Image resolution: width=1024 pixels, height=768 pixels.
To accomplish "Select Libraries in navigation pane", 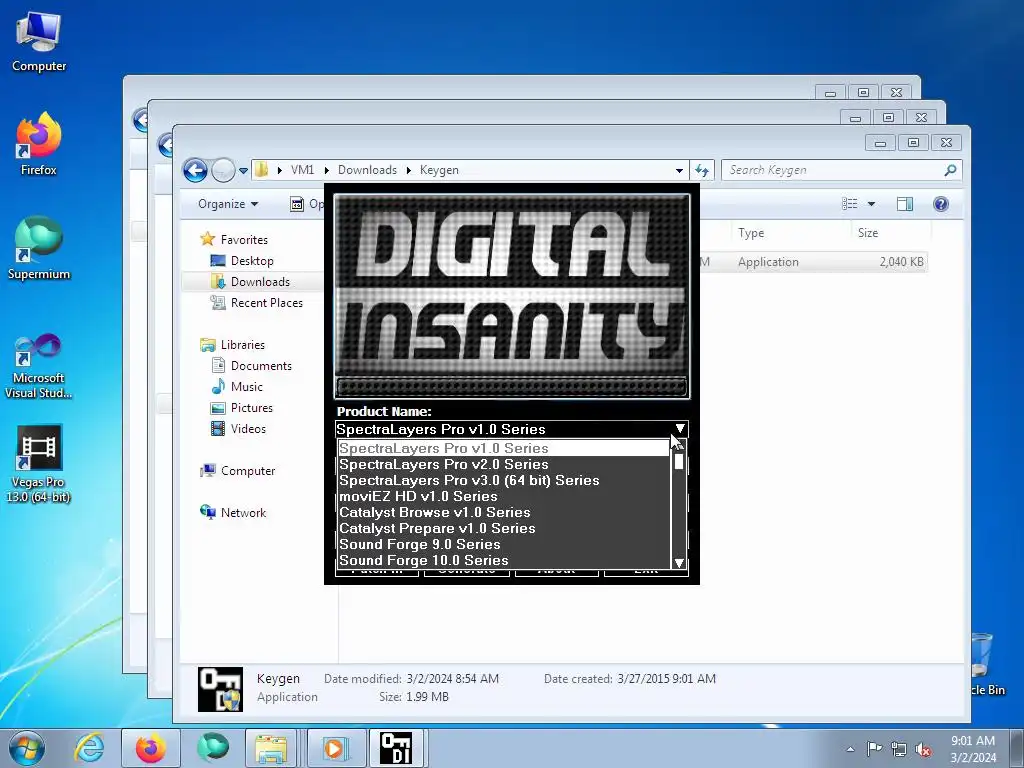I will (x=242, y=345).
